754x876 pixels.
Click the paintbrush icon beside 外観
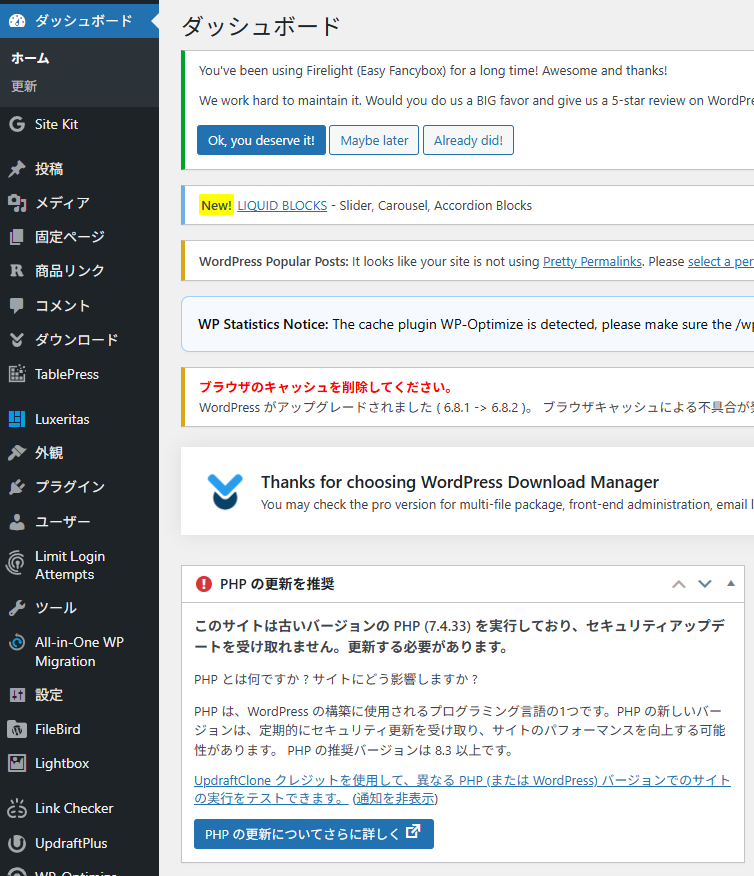[17, 453]
